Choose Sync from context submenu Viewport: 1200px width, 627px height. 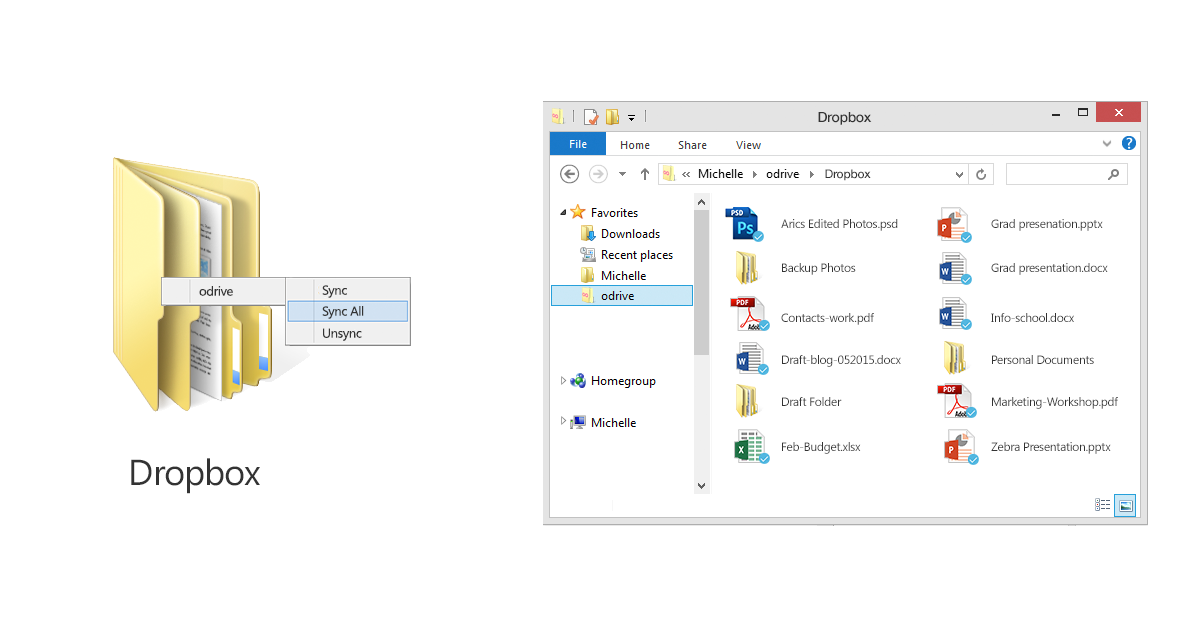347,290
